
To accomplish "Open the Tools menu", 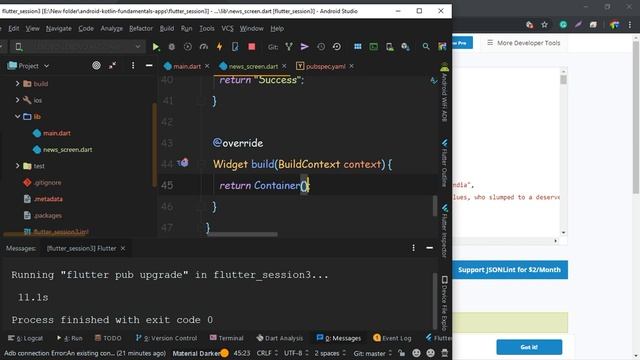I will [207, 29].
